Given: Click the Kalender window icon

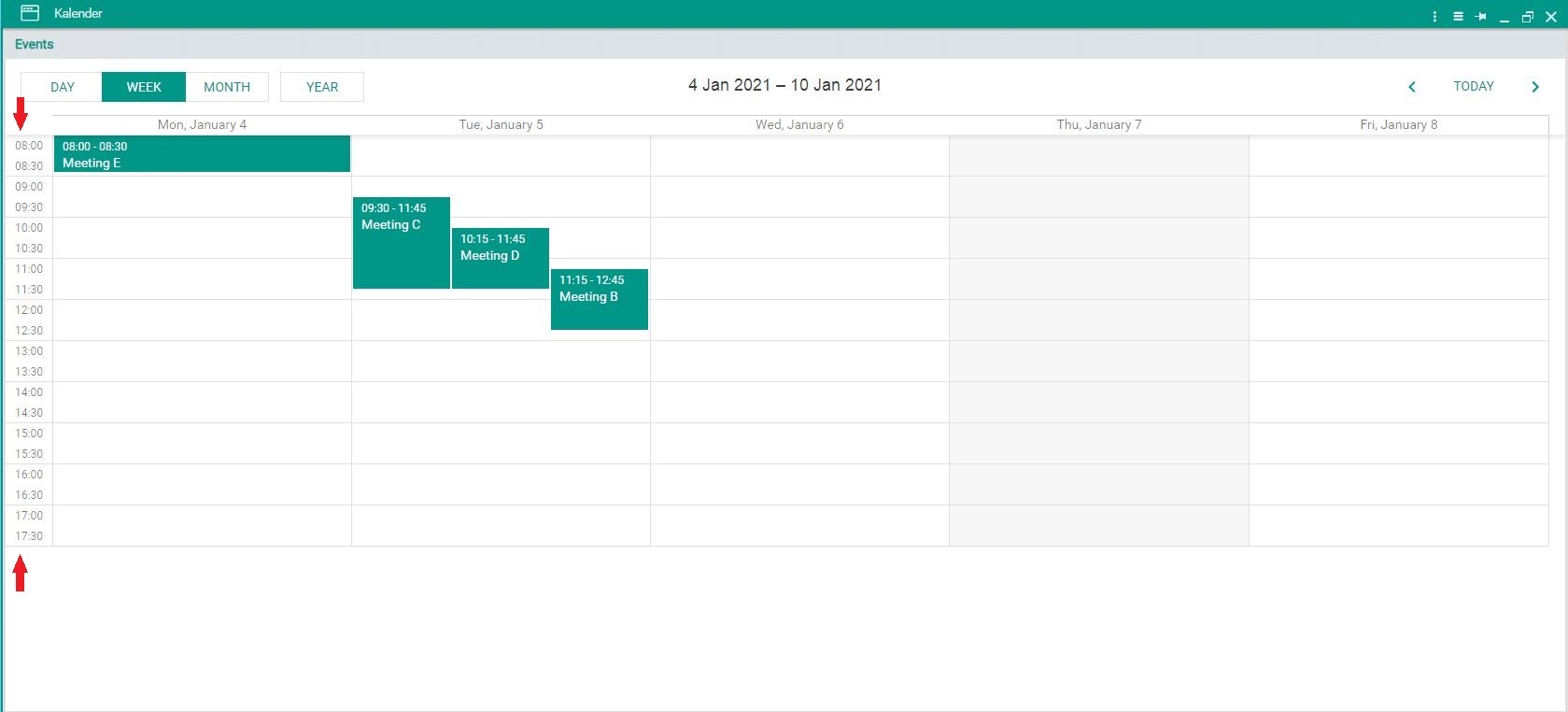Looking at the screenshot, I should click(30, 13).
